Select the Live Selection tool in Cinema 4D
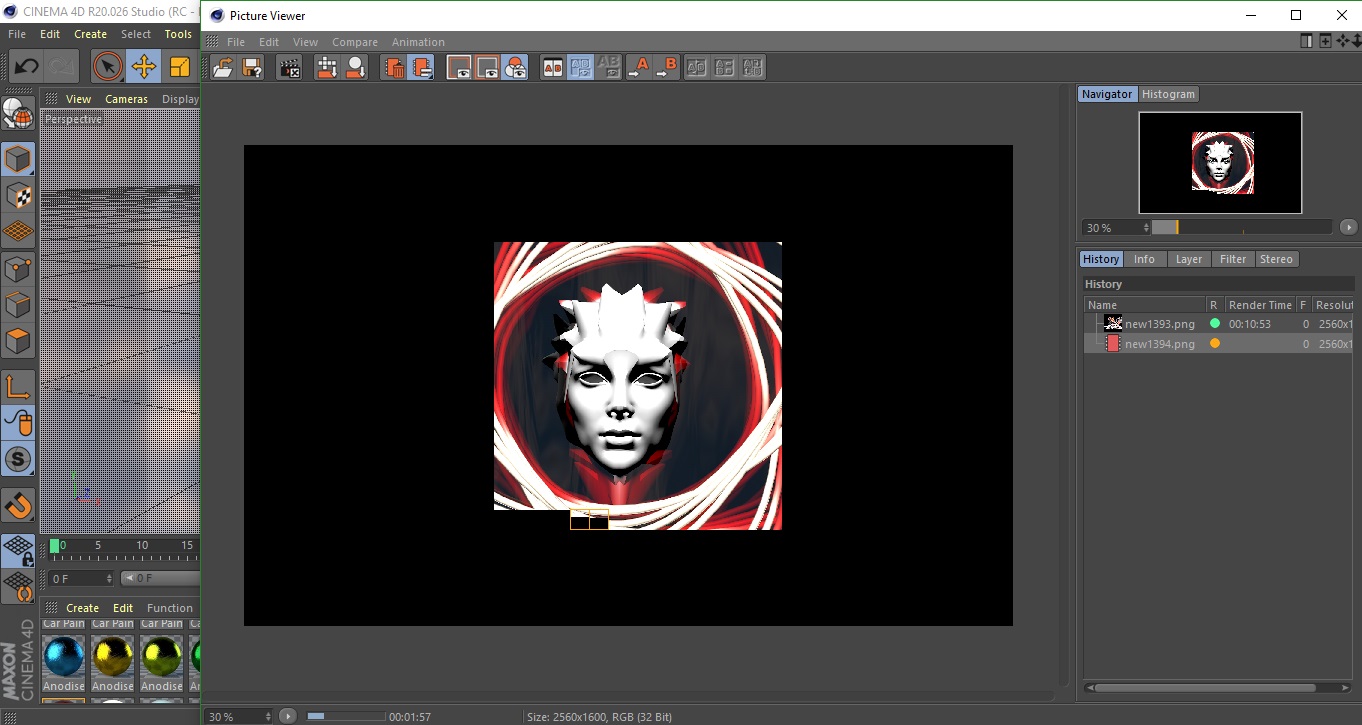Screen dimensions: 1362x725 coord(107,67)
